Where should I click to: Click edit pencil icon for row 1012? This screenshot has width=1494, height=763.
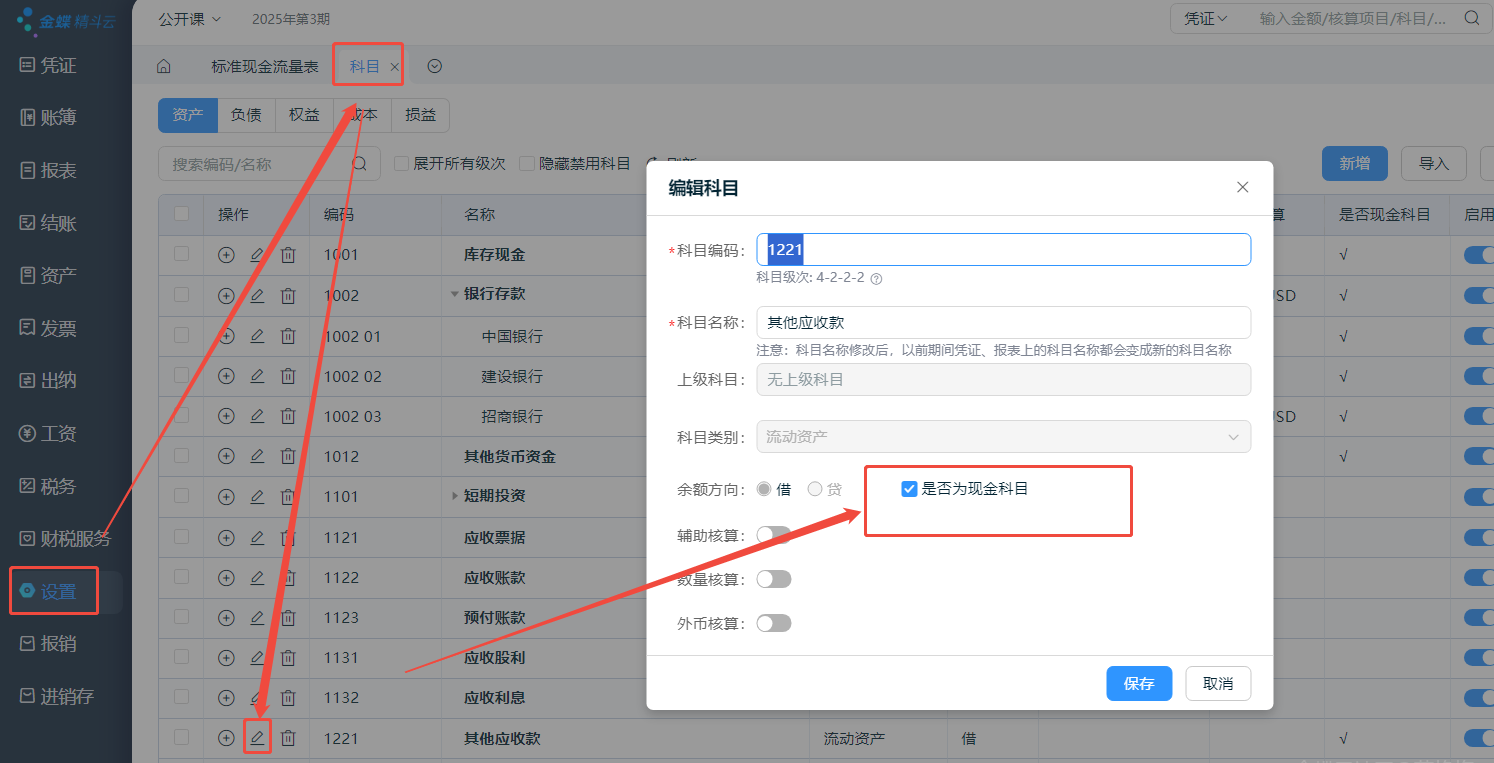point(257,456)
